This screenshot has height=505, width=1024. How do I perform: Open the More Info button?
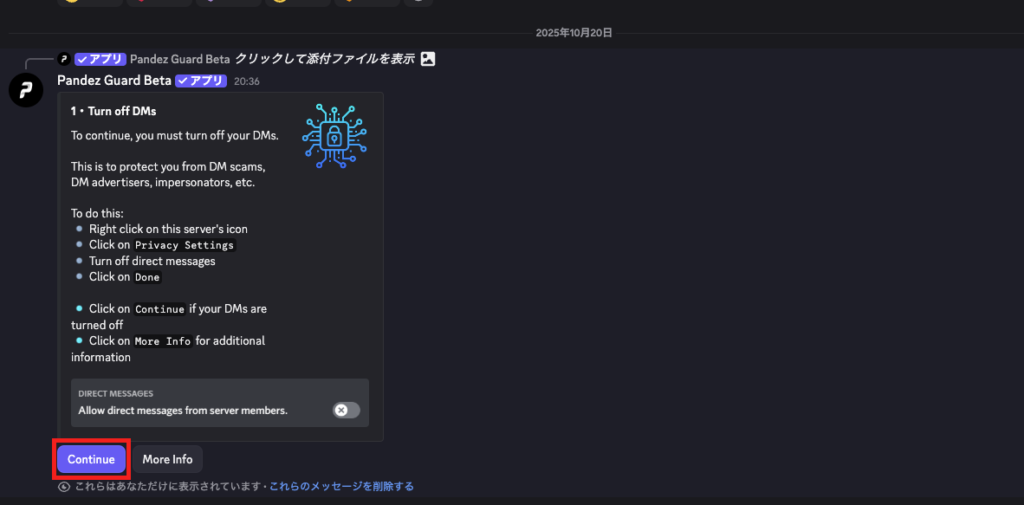pyautogui.click(x=168, y=459)
